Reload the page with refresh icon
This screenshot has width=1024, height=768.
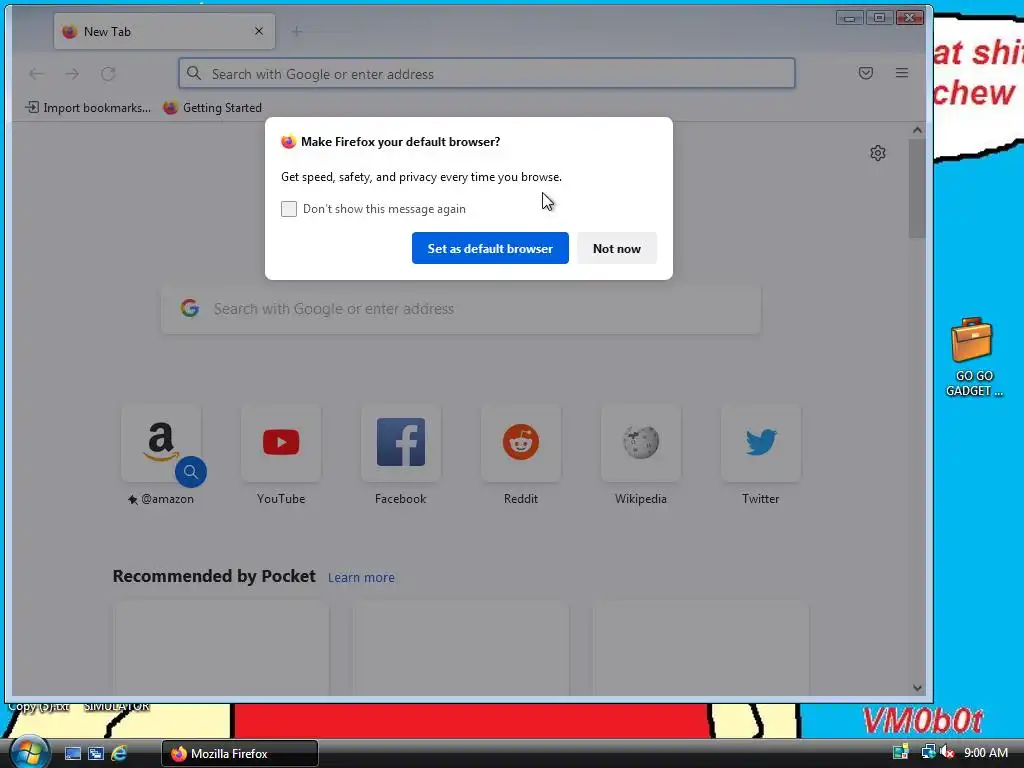pos(108,74)
